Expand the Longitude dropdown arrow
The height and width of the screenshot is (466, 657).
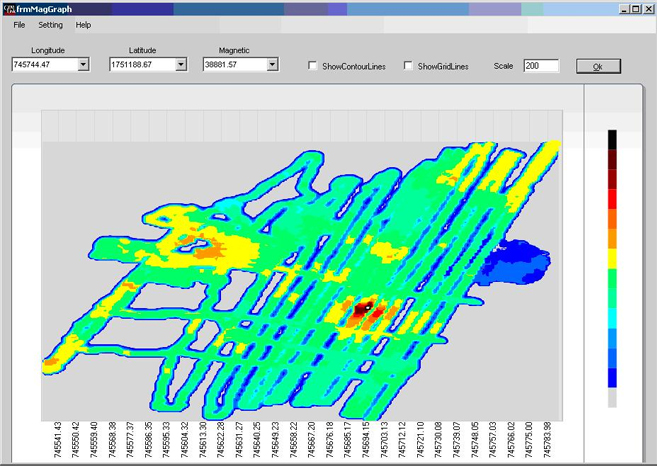coord(83,65)
